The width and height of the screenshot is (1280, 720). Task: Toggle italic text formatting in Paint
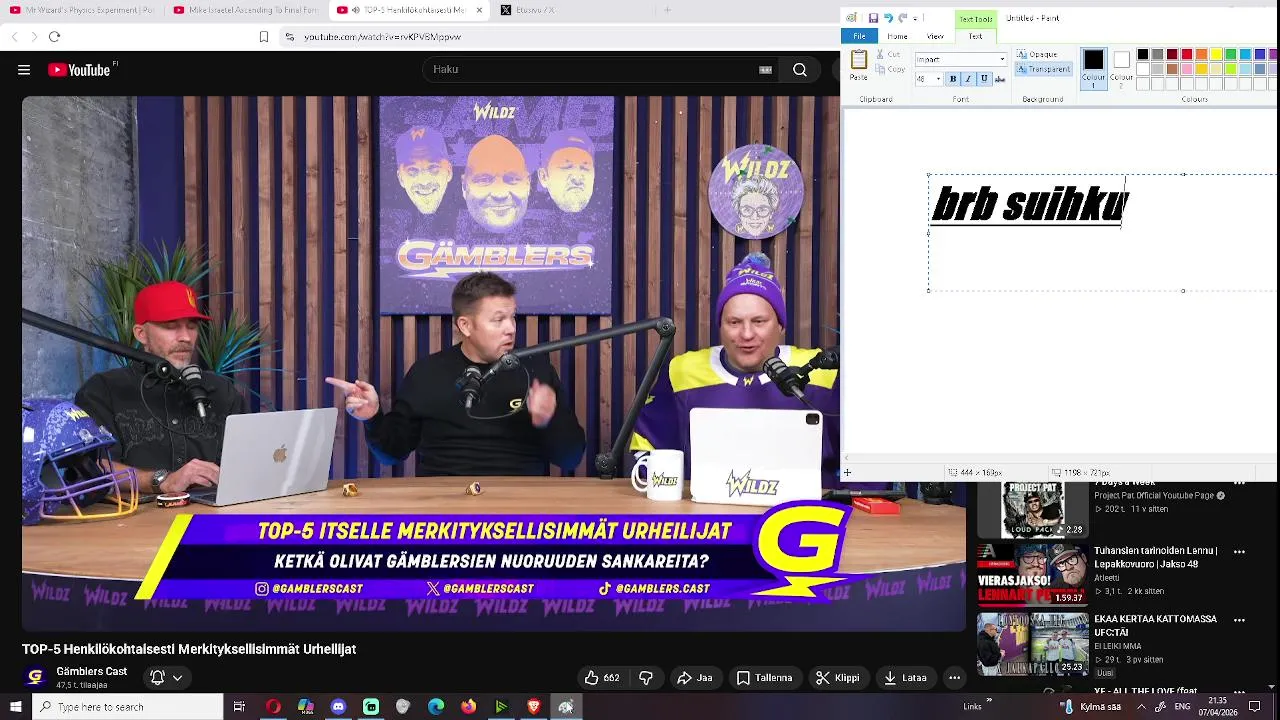click(x=968, y=79)
